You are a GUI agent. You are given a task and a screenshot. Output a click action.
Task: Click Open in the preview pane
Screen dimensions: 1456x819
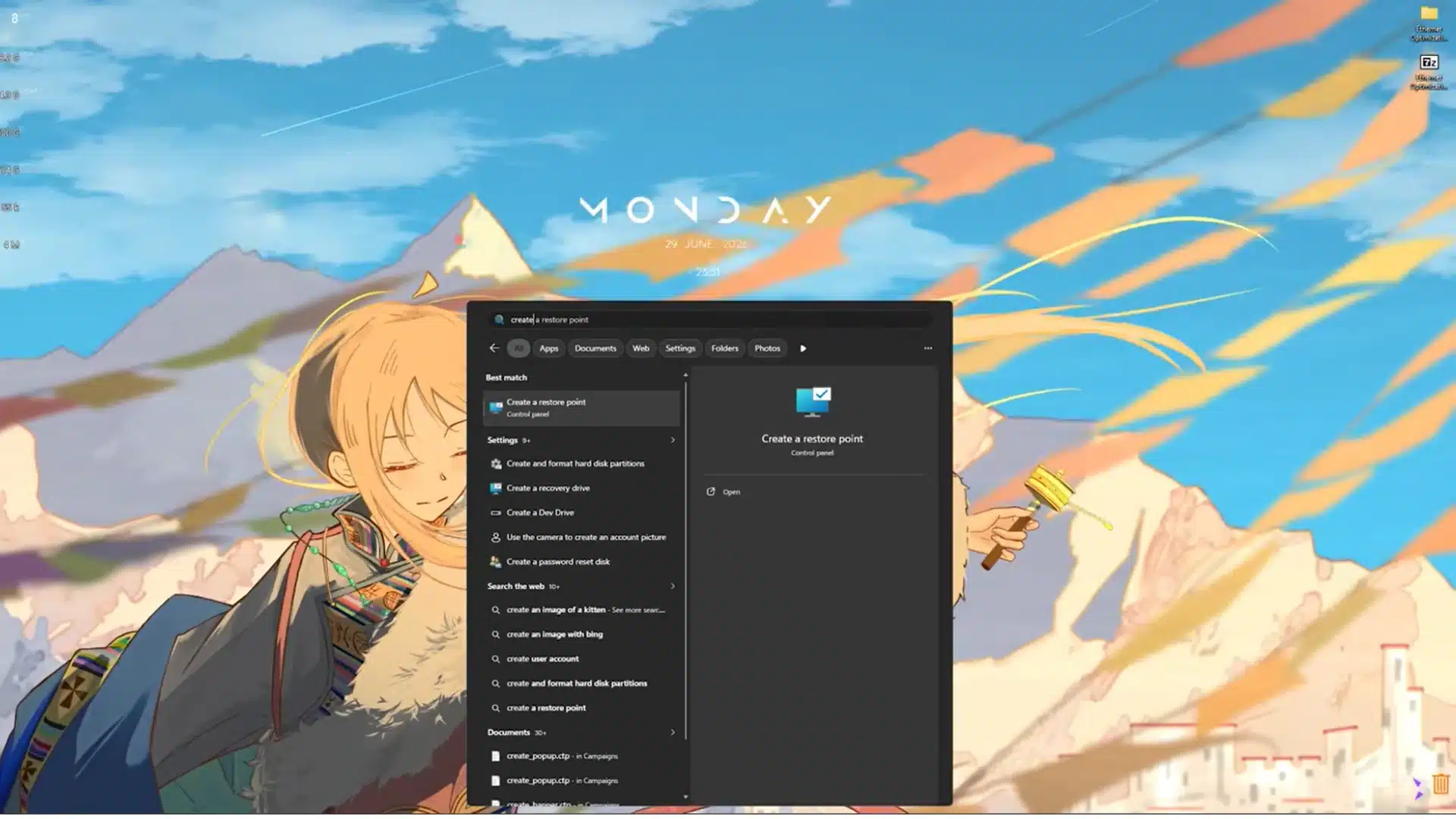(723, 492)
